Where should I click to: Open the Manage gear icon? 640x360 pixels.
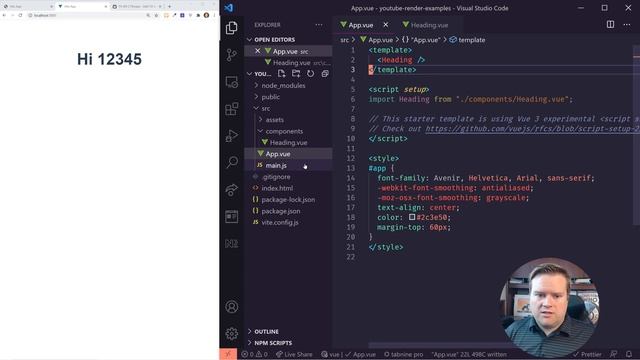click(231, 333)
